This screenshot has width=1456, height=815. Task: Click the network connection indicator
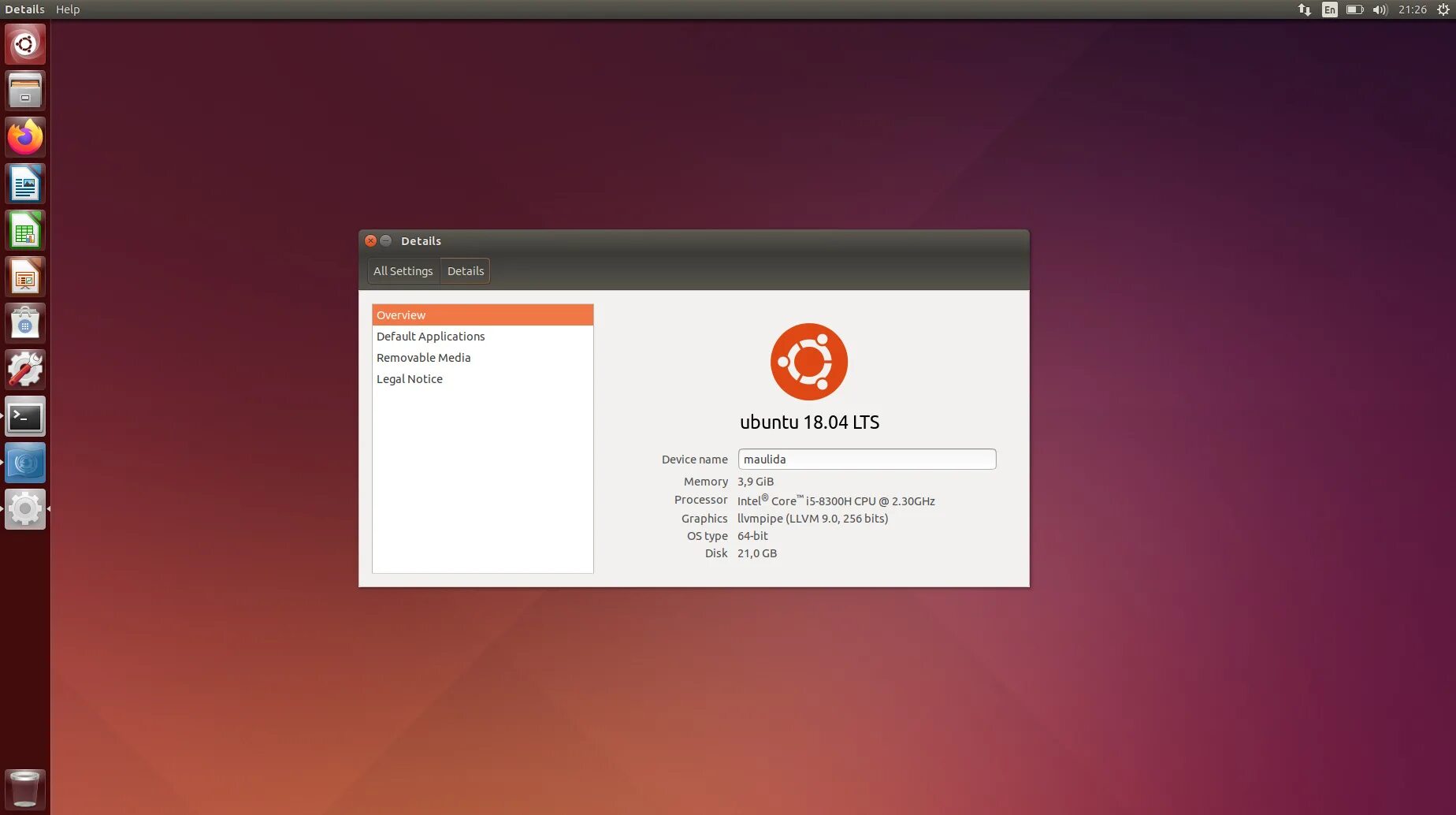pyautogui.click(x=1305, y=9)
